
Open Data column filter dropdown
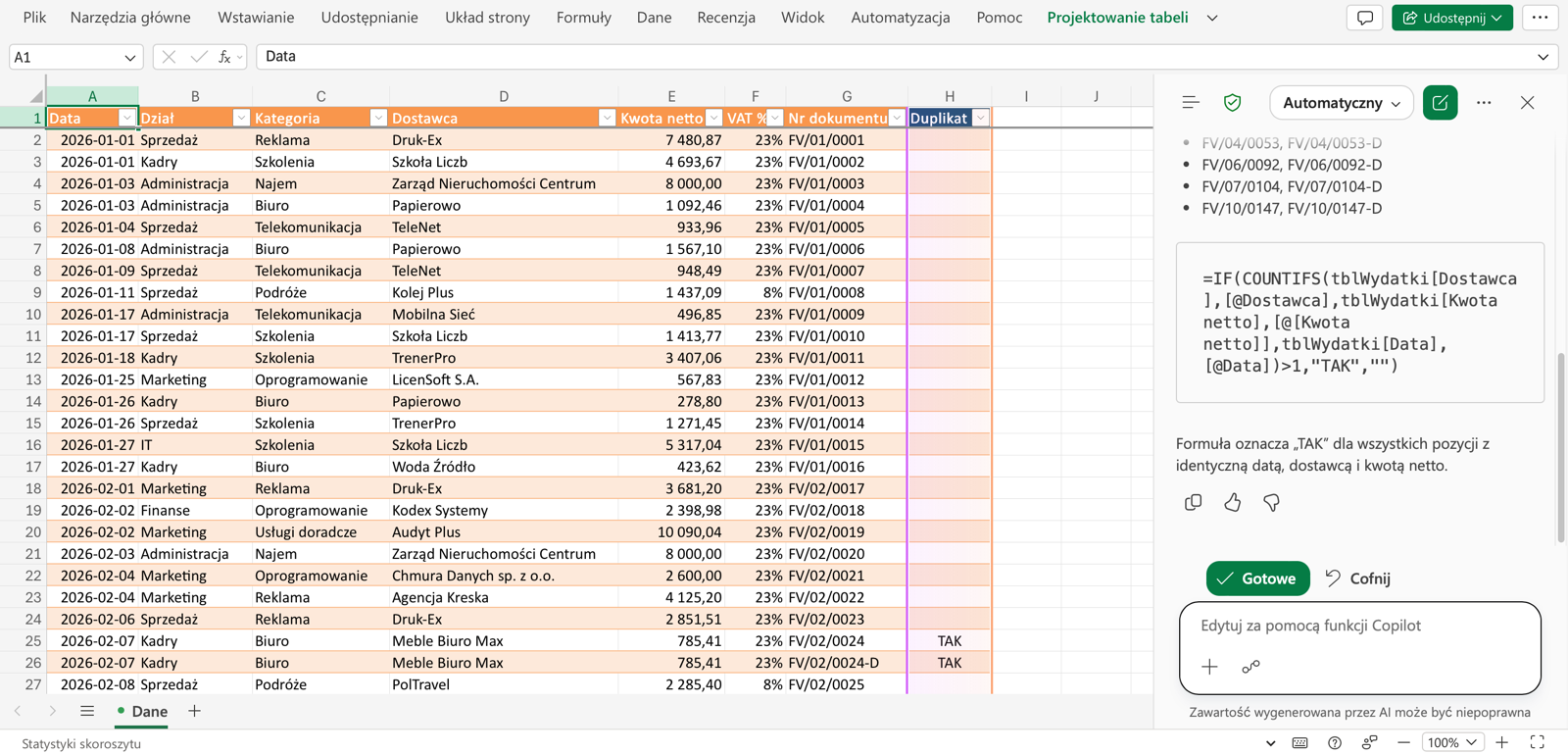pyautogui.click(x=126, y=118)
